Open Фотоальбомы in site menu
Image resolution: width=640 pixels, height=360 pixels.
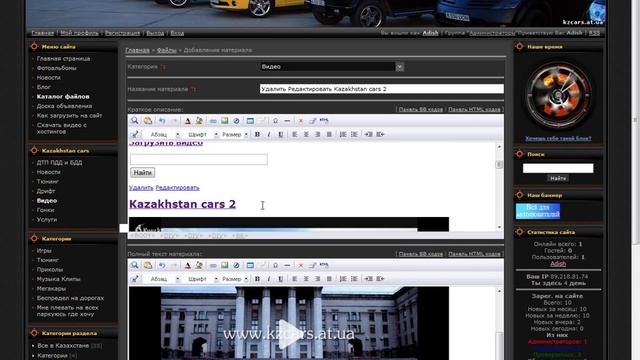pos(56,68)
